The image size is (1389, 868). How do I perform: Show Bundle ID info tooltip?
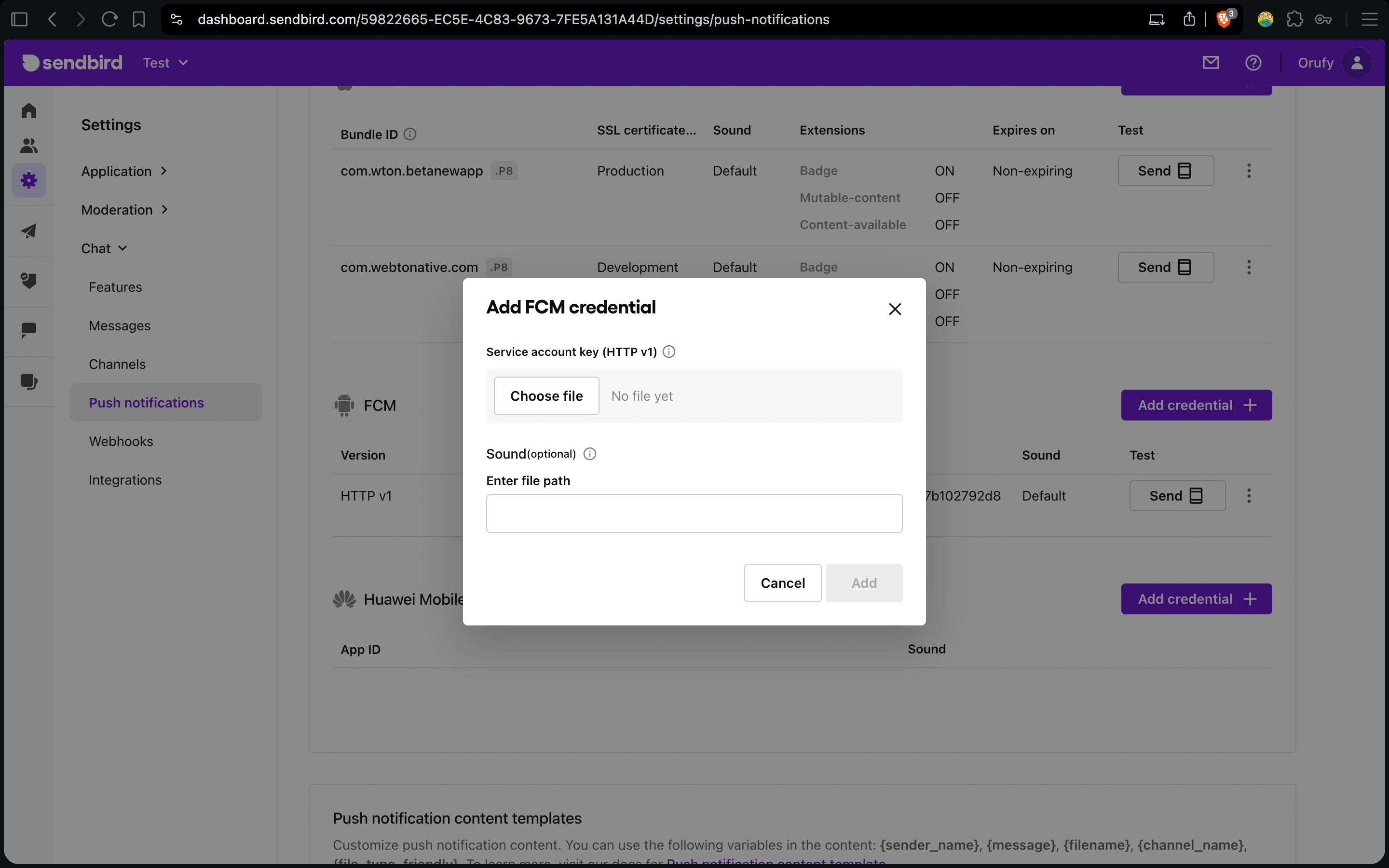(410, 135)
